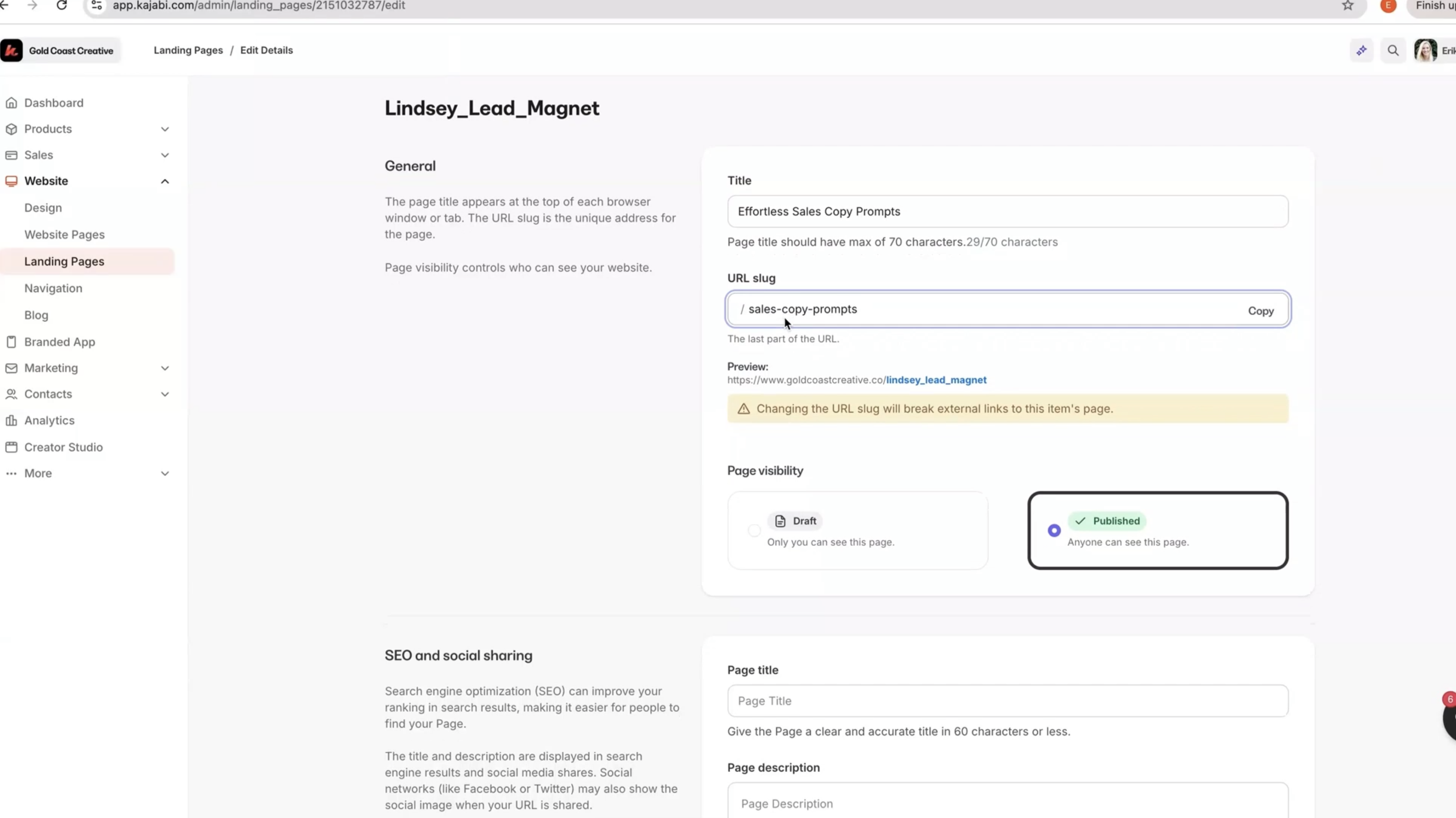Image resolution: width=1456 pixels, height=818 pixels.
Task: Open search with magnifier icon
Action: 1393,51
